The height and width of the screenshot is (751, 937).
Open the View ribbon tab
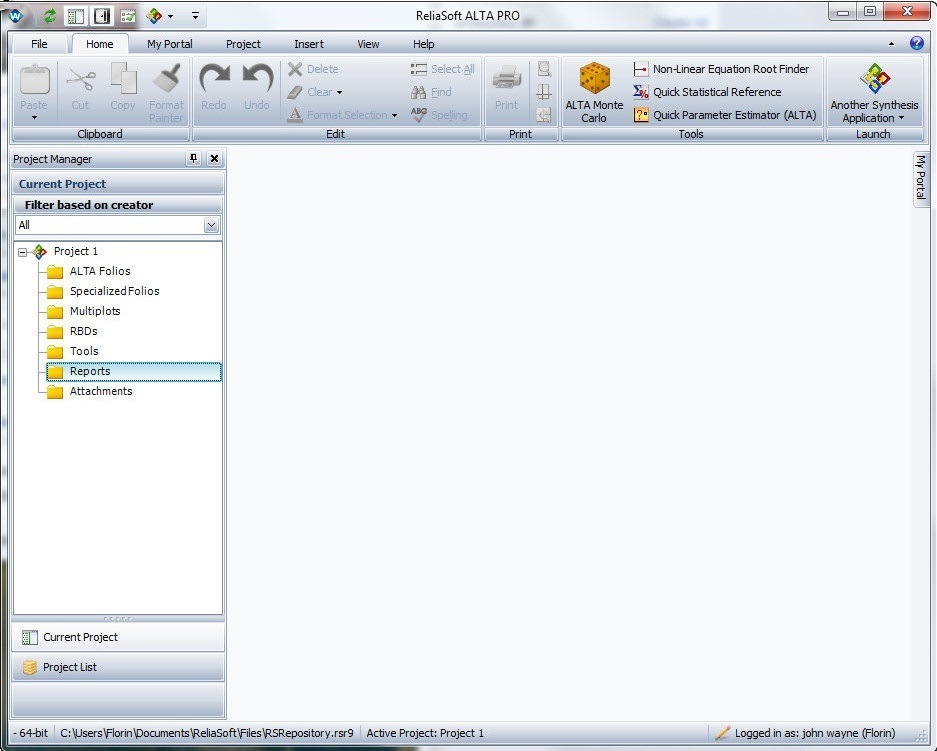click(368, 44)
